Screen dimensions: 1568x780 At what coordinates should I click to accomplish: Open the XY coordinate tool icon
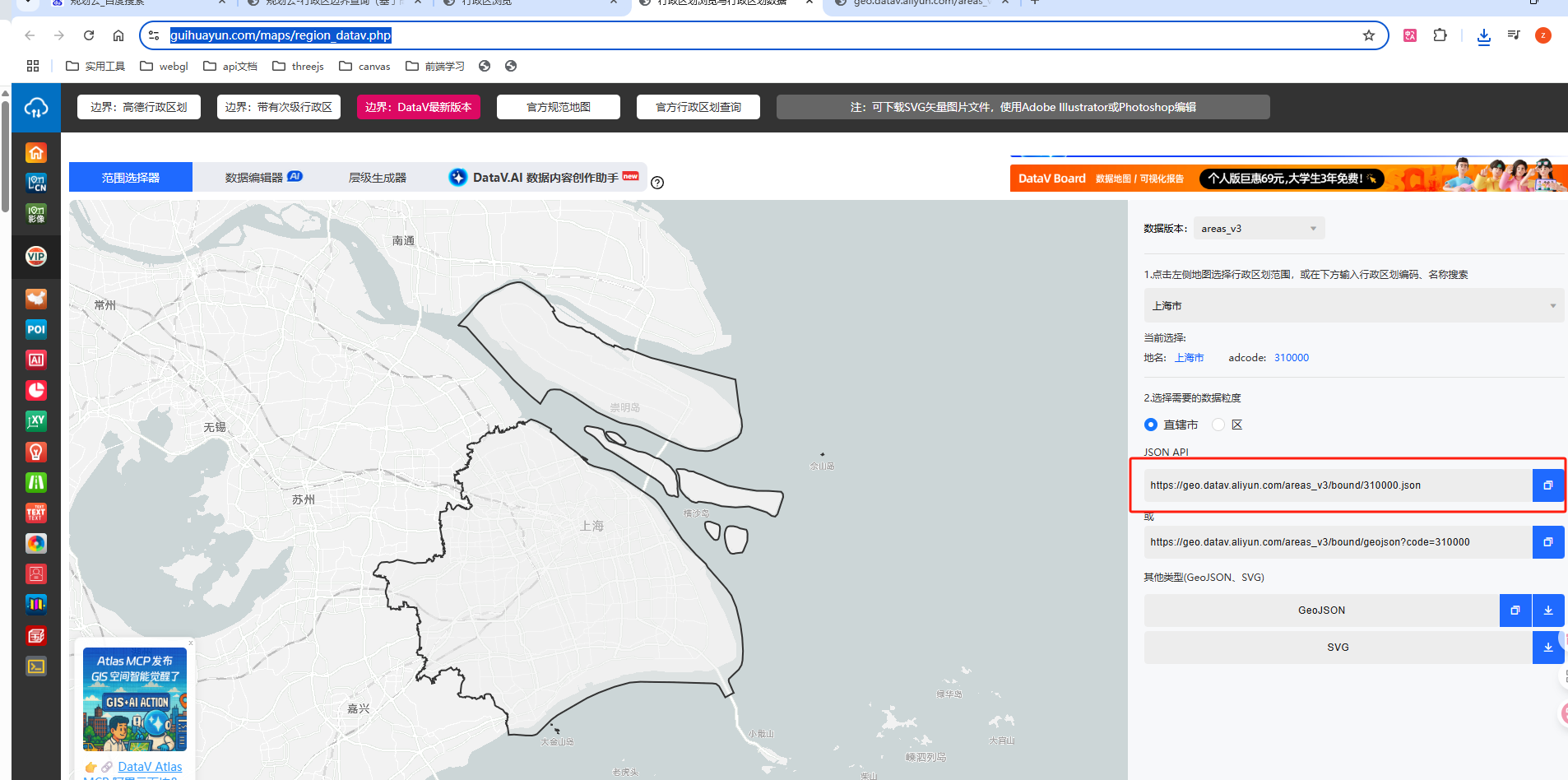(x=36, y=420)
